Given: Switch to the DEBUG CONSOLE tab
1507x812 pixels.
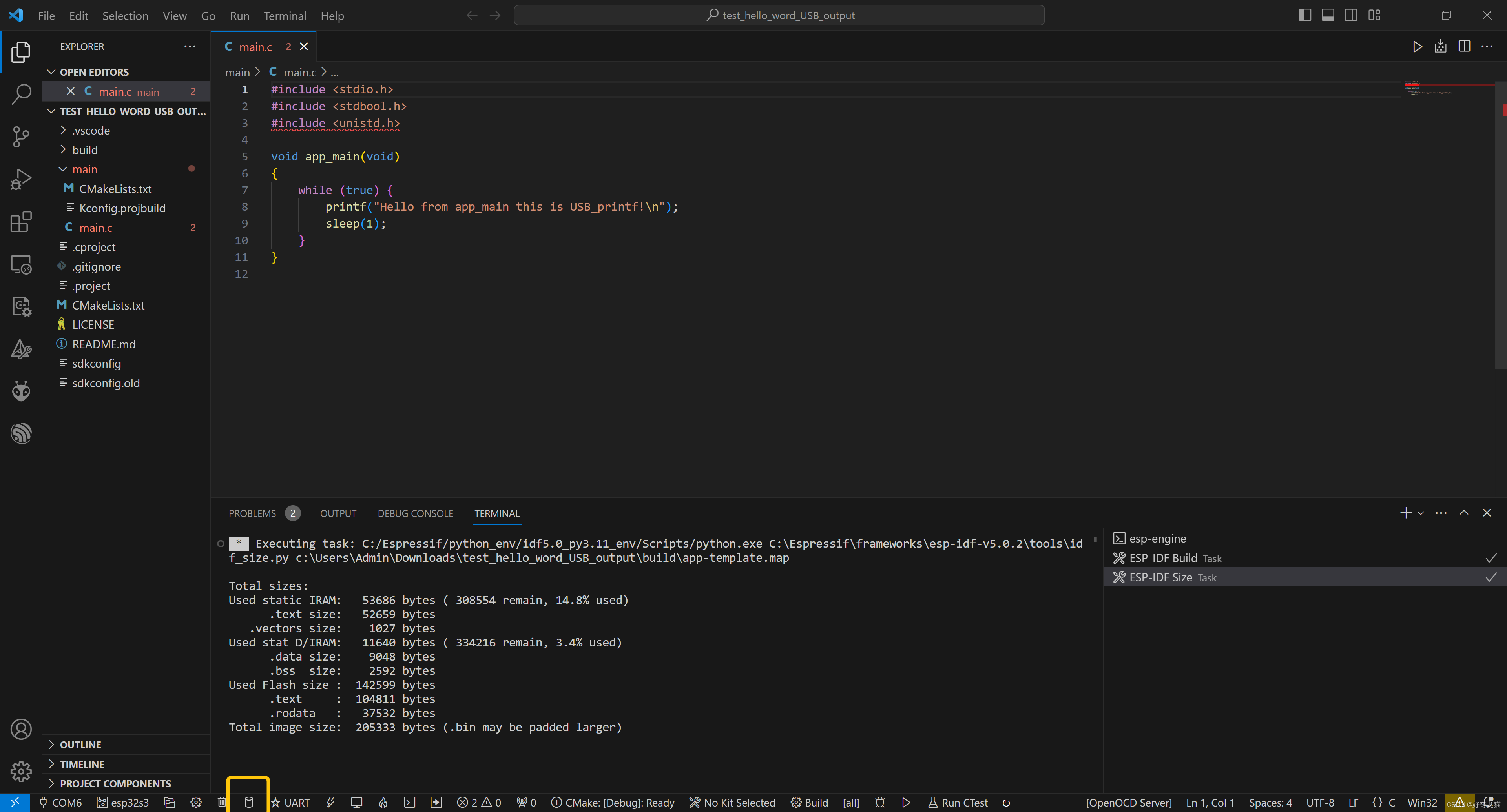Looking at the screenshot, I should point(415,513).
